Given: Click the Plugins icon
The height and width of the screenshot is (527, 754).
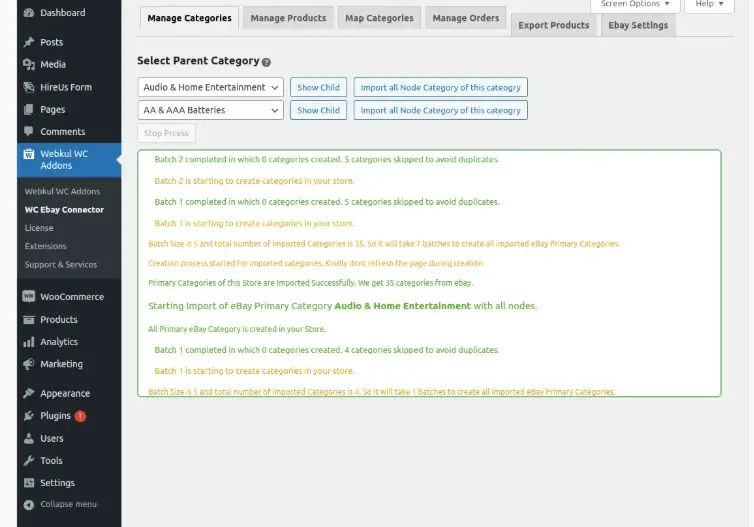Looking at the screenshot, I should (x=29, y=416).
